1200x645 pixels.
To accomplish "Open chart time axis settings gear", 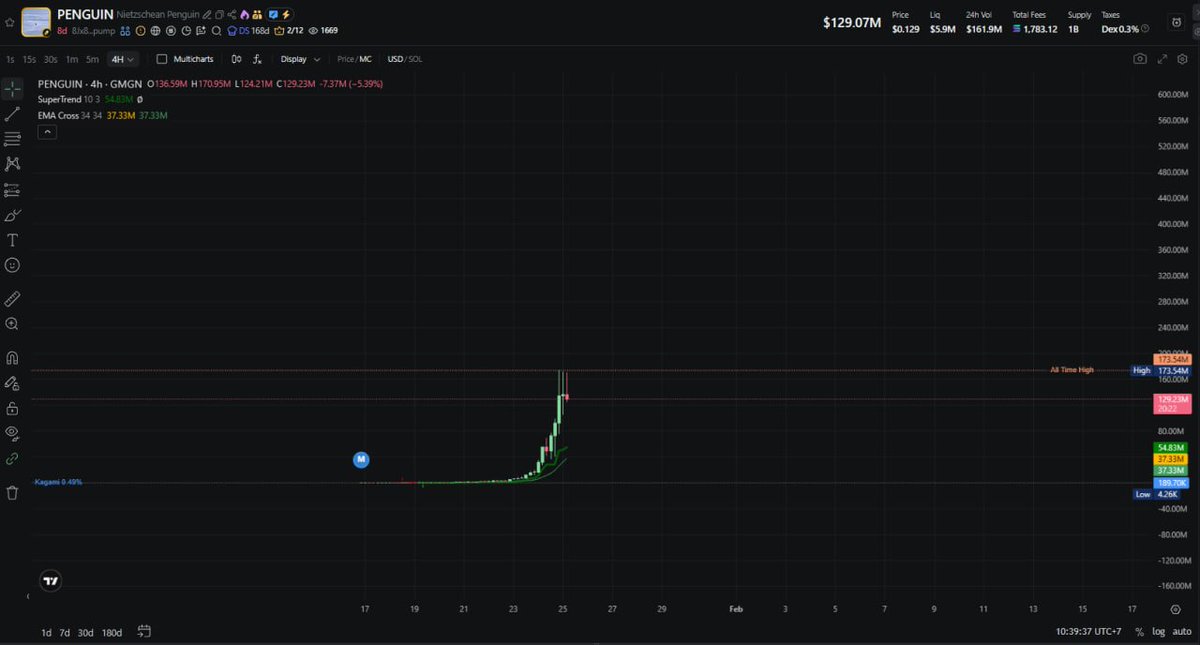I will [x=1176, y=608].
